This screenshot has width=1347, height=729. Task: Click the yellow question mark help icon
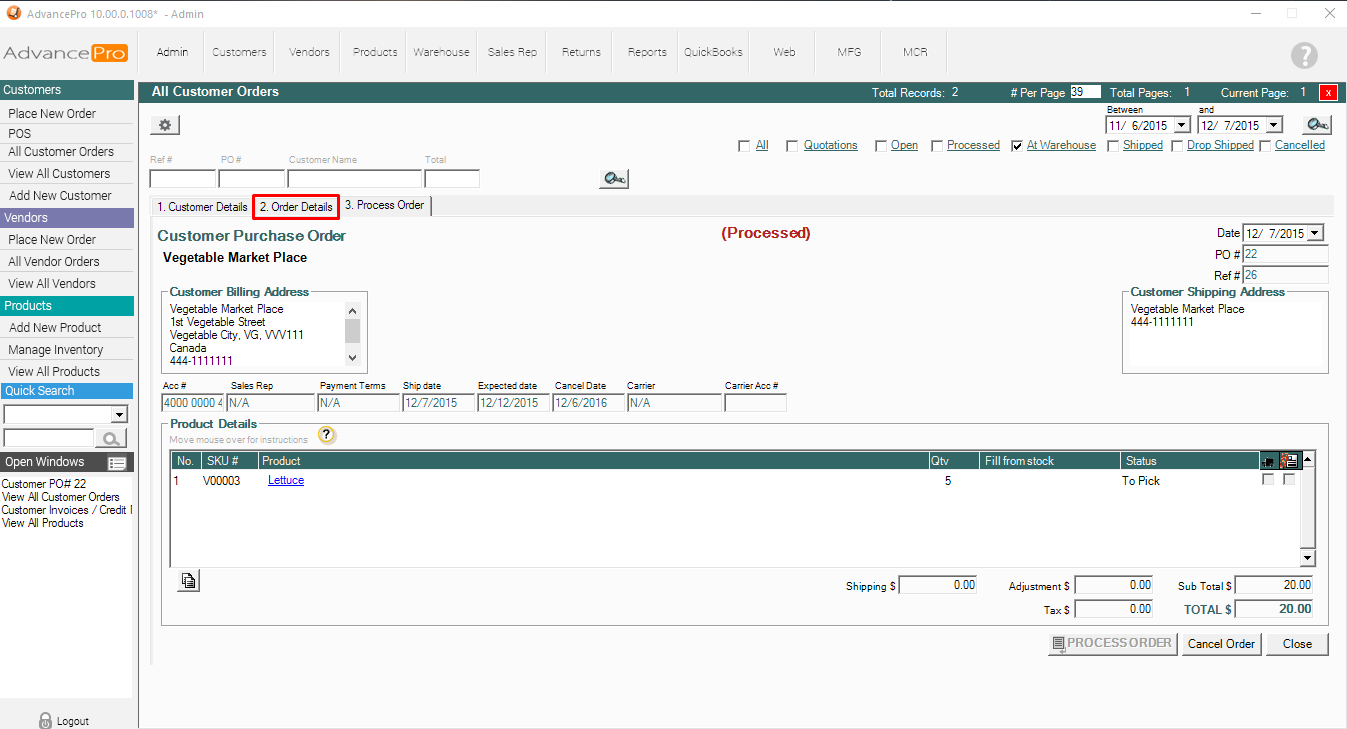326,435
